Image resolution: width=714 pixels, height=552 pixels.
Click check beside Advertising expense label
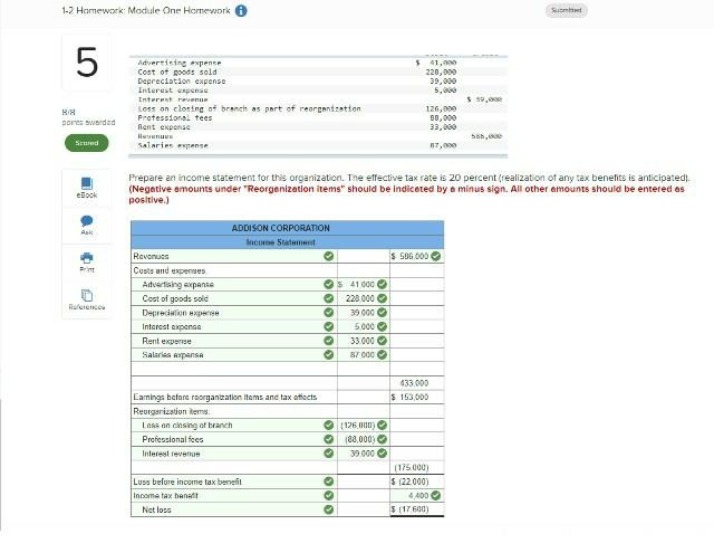(x=328, y=284)
